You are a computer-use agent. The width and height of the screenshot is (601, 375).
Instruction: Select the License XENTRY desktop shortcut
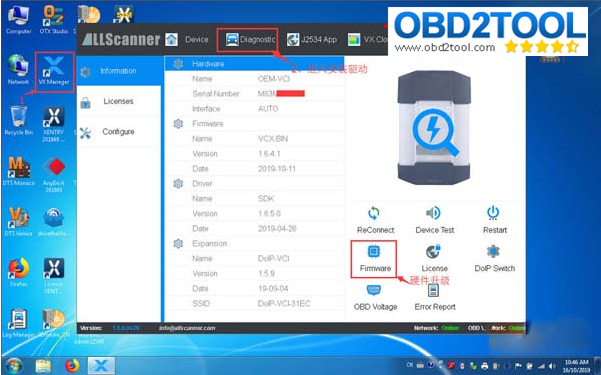(x=54, y=275)
